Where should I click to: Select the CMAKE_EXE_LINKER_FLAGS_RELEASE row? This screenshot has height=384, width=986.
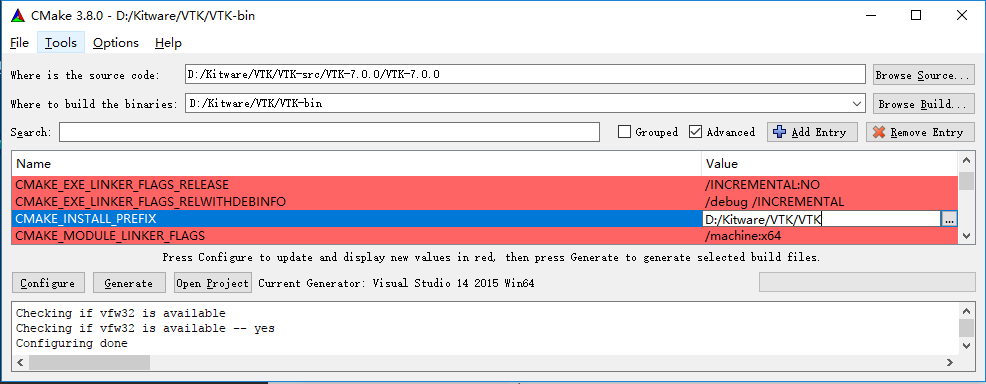coord(484,185)
